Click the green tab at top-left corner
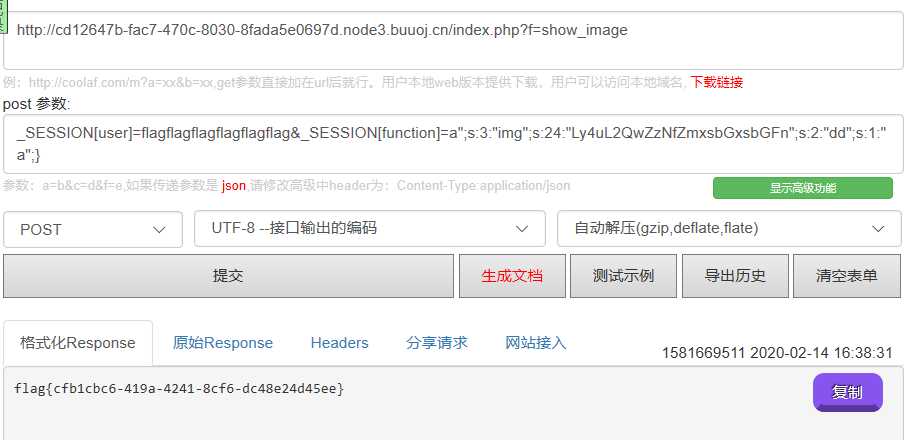The height and width of the screenshot is (440, 913). (3, 16)
